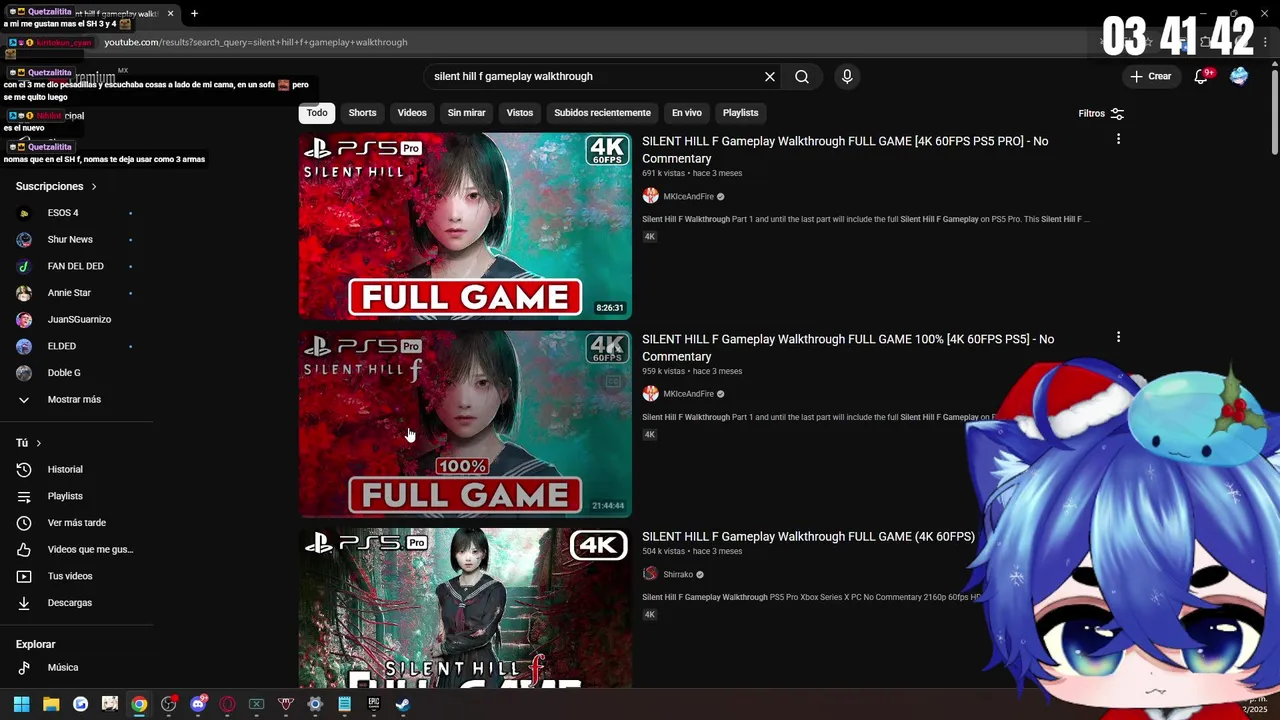Image resolution: width=1280 pixels, height=720 pixels.
Task: Open Google Chrome on the taskbar
Action: click(139, 704)
